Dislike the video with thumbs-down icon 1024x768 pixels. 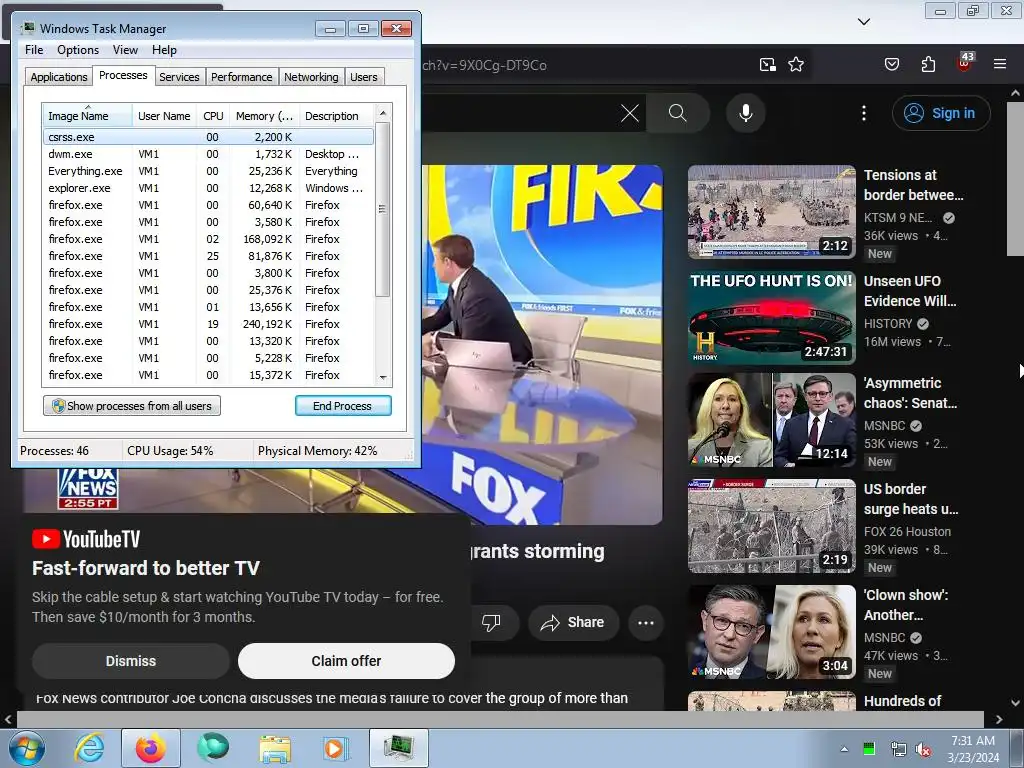491,622
